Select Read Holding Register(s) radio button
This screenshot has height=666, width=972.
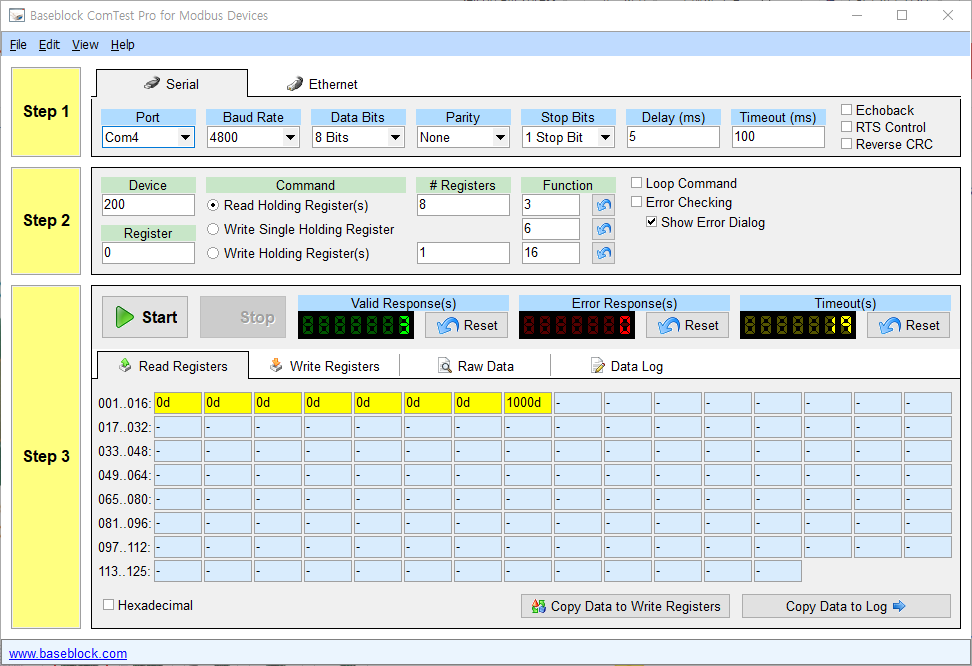(213, 205)
